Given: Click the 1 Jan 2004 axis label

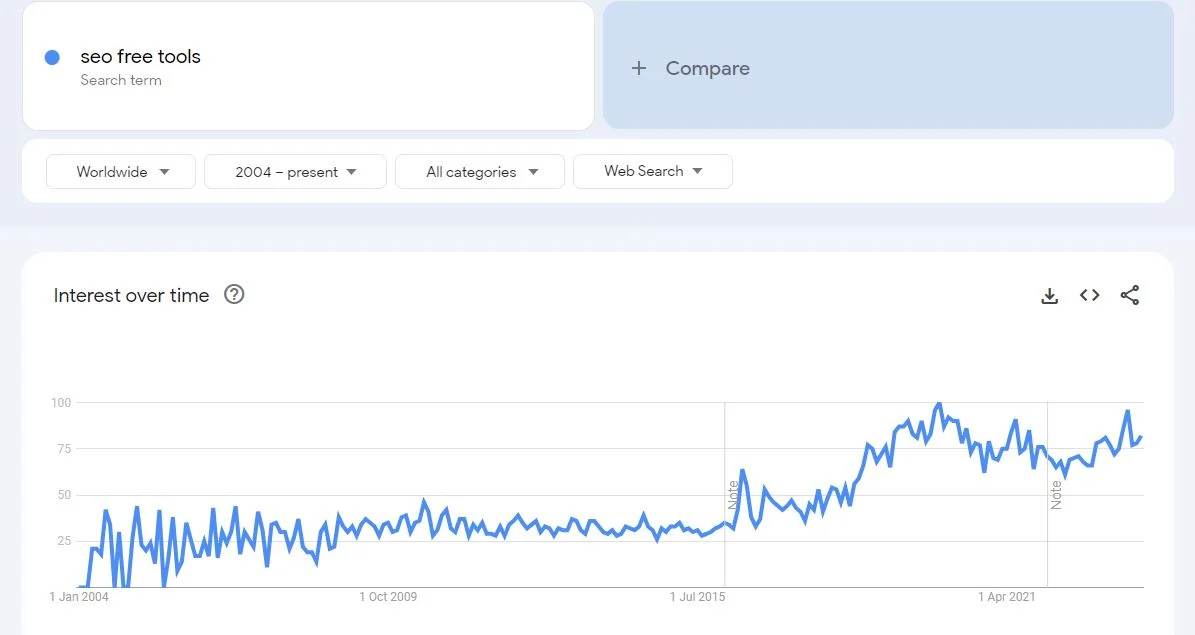Looking at the screenshot, I should (x=79, y=596).
